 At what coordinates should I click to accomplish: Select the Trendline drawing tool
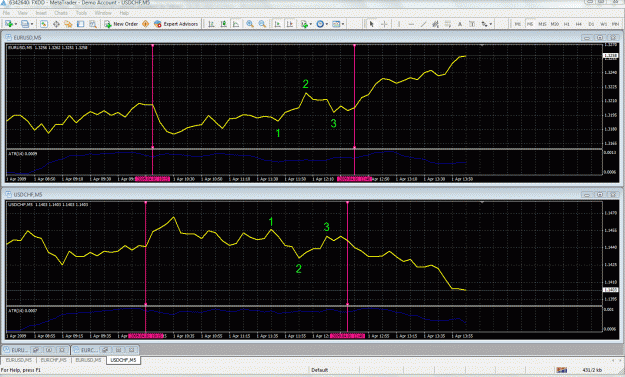(x=423, y=24)
